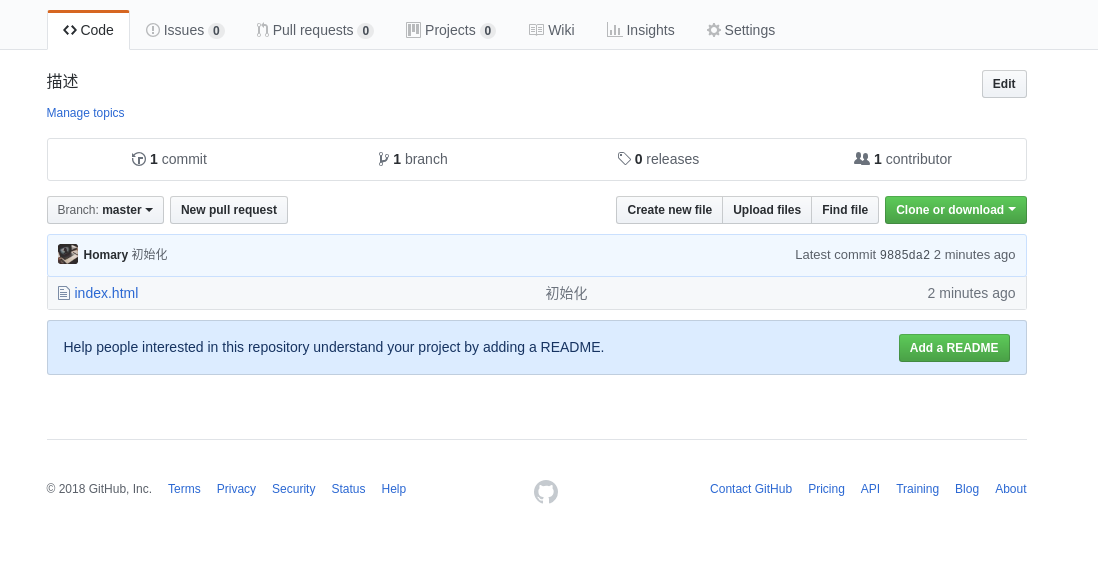The width and height of the screenshot is (1098, 566).
Task: Click the Insights bar graph icon
Action: coord(614,30)
